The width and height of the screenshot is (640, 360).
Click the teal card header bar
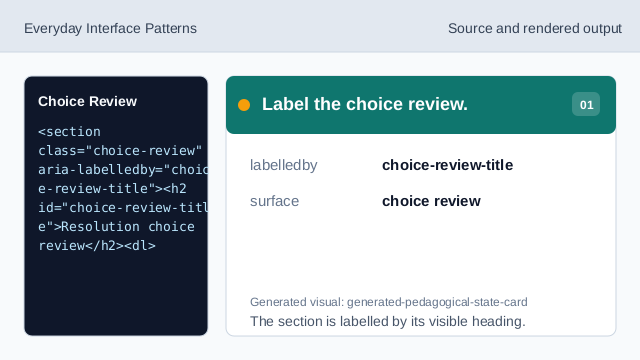pos(421,105)
